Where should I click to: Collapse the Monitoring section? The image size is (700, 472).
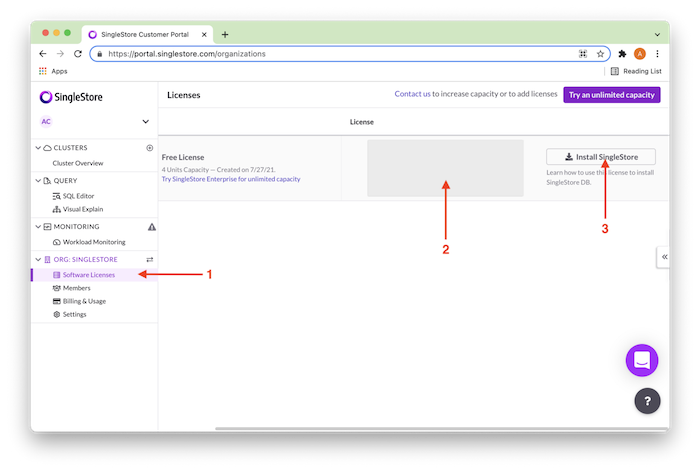pos(38,226)
